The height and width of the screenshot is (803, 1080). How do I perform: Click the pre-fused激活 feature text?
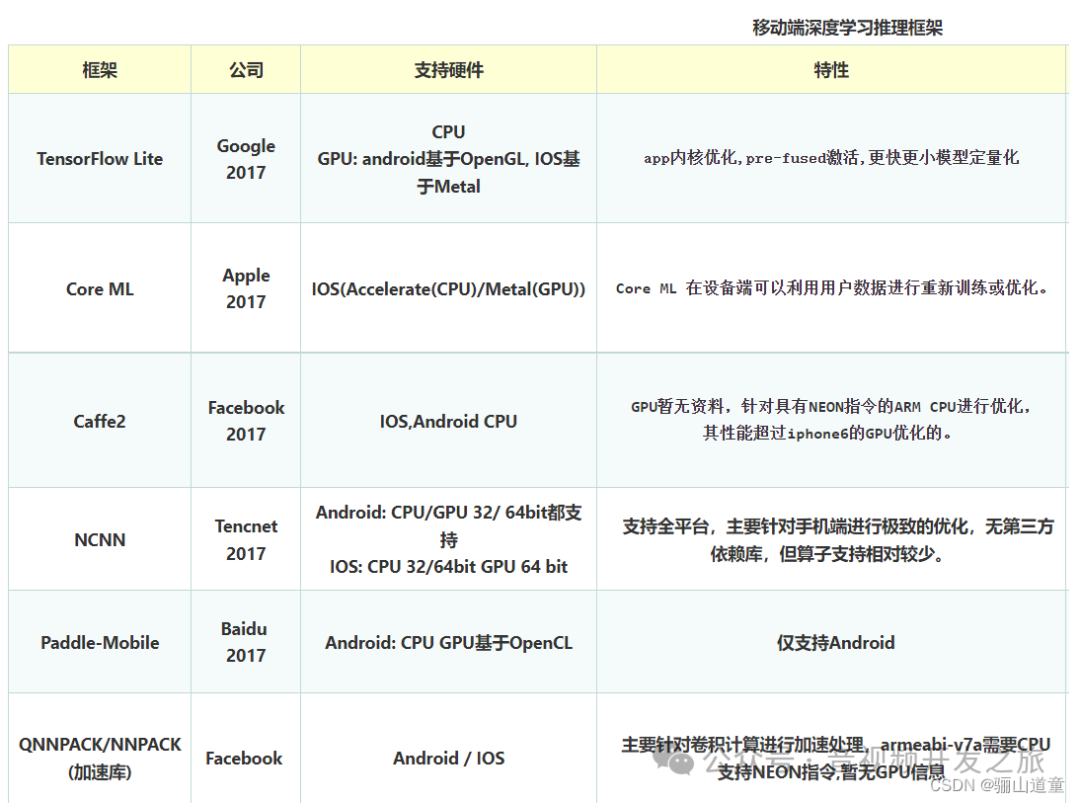[x=831, y=158]
